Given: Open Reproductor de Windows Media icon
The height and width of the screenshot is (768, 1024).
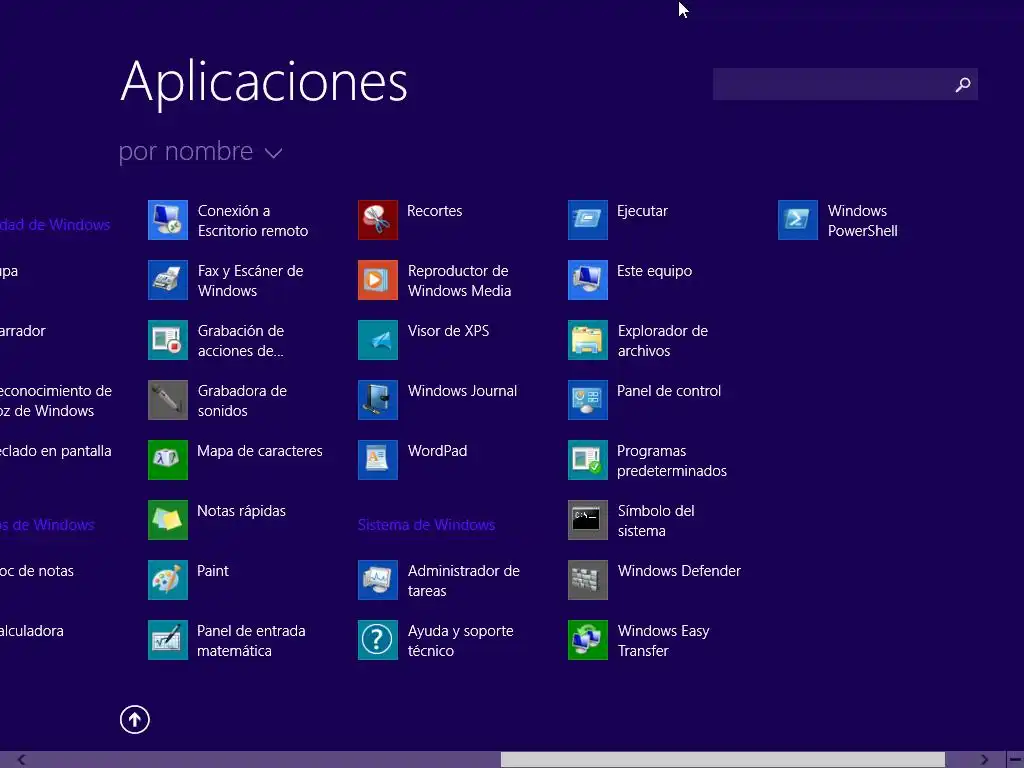Looking at the screenshot, I should coord(378,280).
